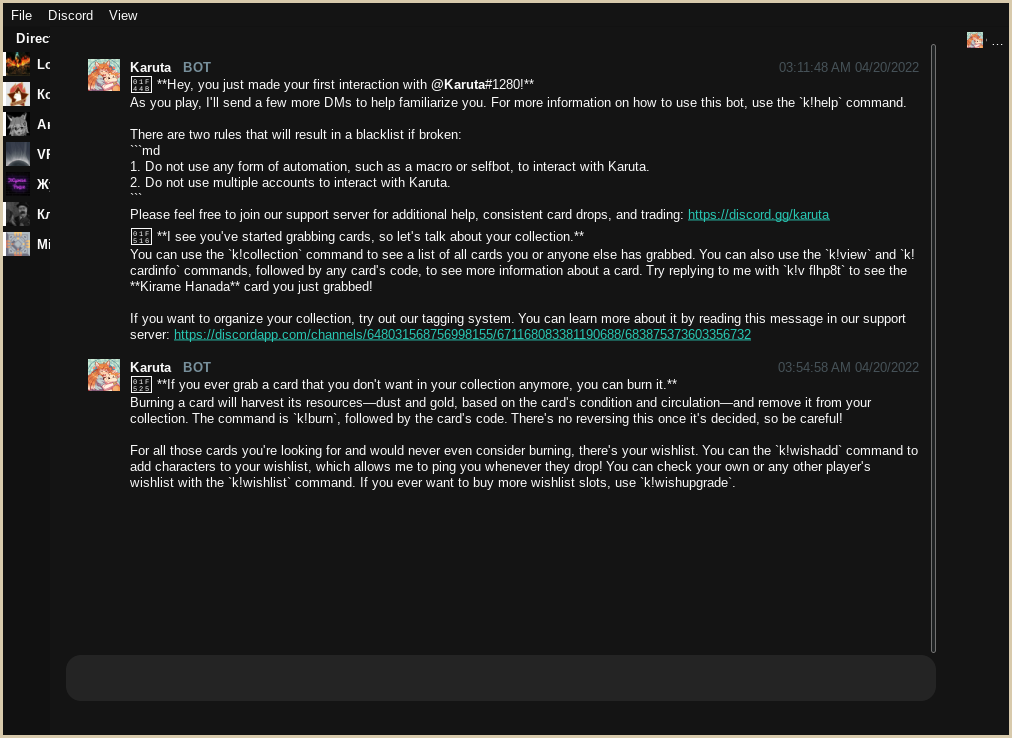The height and width of the screenshot is (738, 1012).
Task: Click the Karuta username on the second message
Action: click(150, 367)
